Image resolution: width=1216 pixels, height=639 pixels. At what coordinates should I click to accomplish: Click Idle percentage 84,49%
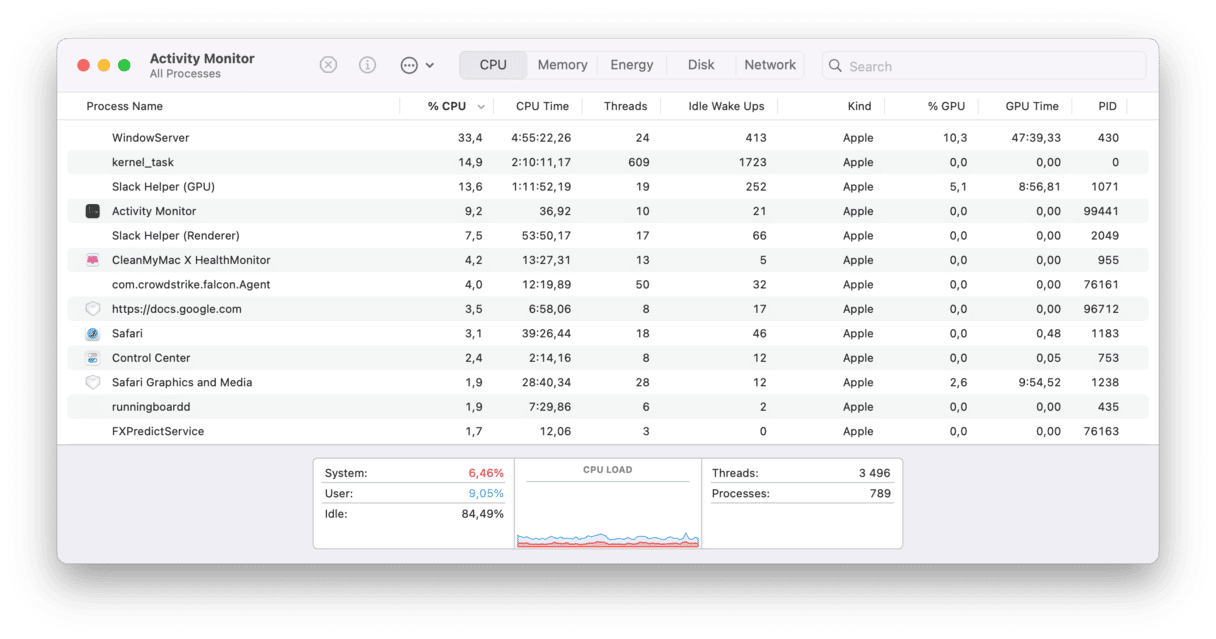(483, 514)
